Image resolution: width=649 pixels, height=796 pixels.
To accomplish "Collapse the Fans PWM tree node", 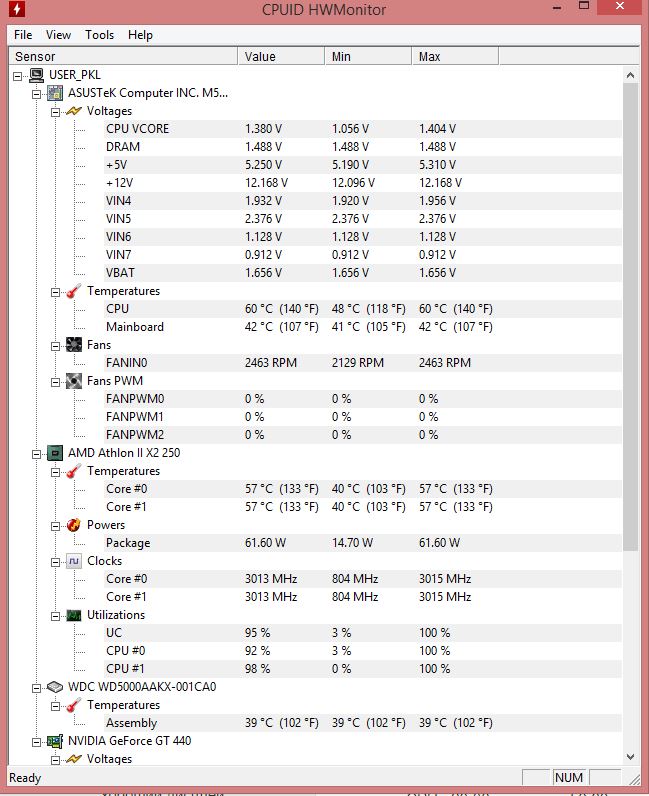I will point(55,382).
